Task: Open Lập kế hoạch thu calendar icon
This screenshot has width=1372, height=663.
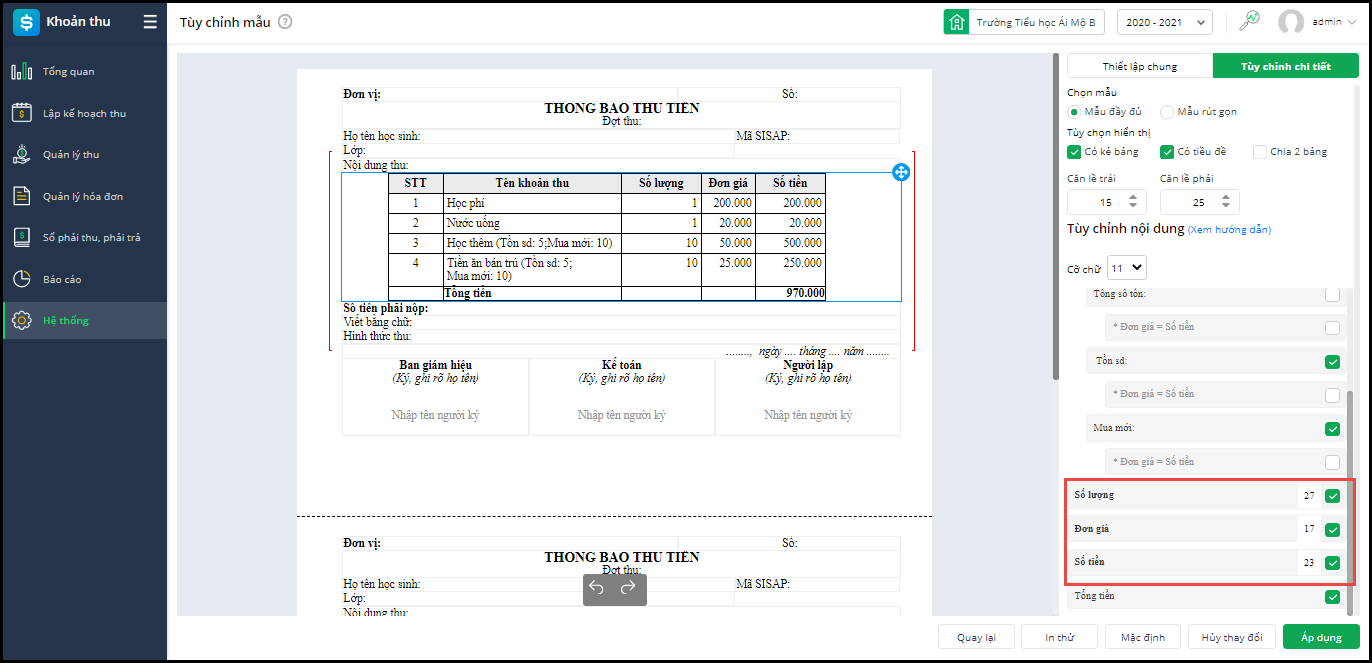Action: click(x=22, y=113)
